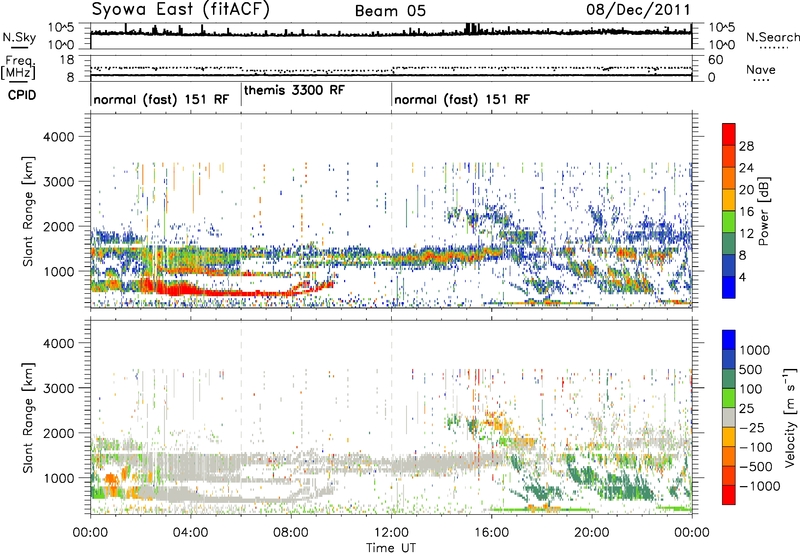Click the '12:00' time tick label
The width and height of the screenshot is (800, 554).
tap(391, 533)
